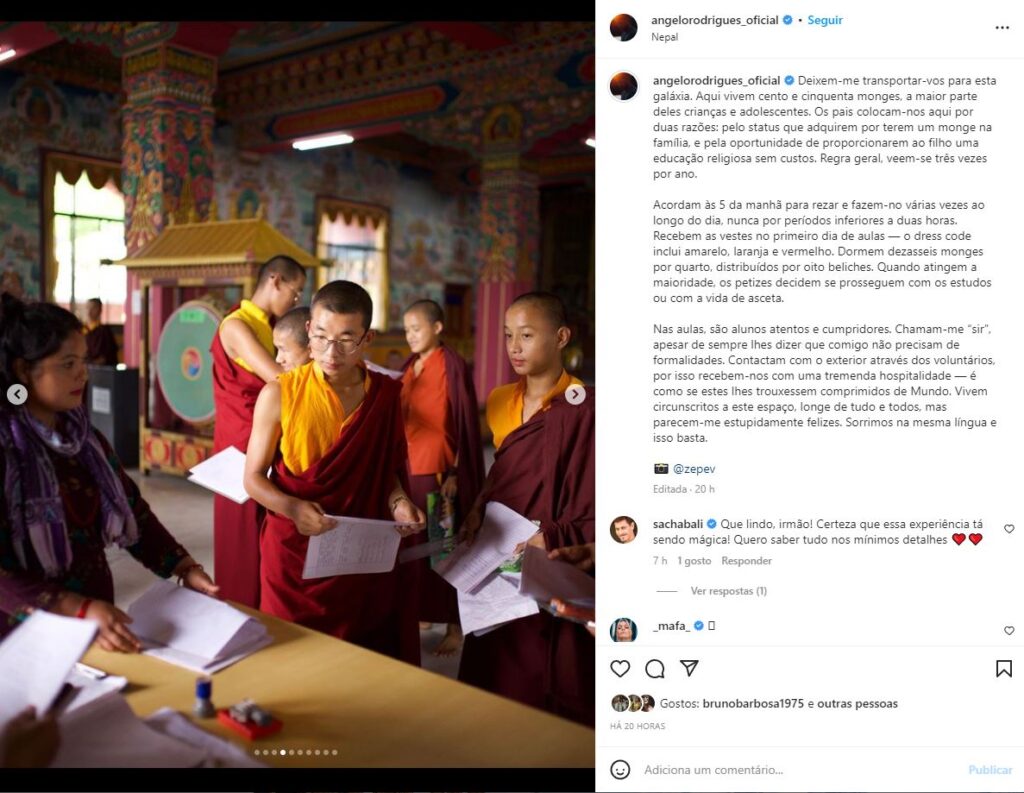Expand Ver respostas (1) replies
The width and height of the screenshot is (1024, 793).
[x=728, y=591]
